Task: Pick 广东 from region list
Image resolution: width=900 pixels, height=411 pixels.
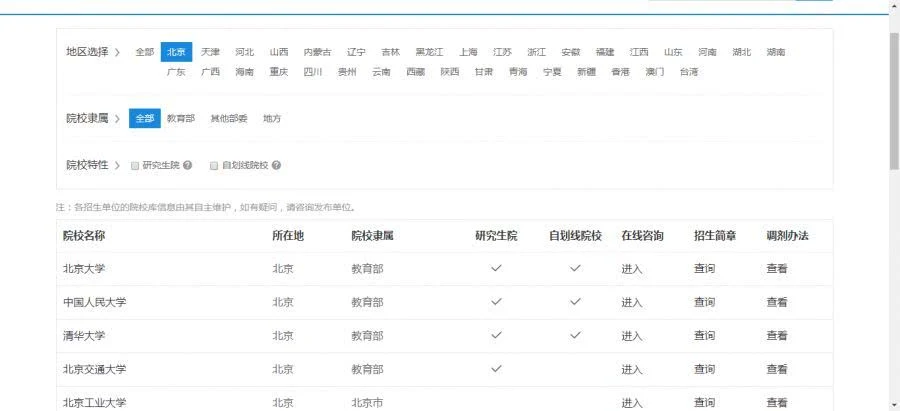Action: point(176,72)
